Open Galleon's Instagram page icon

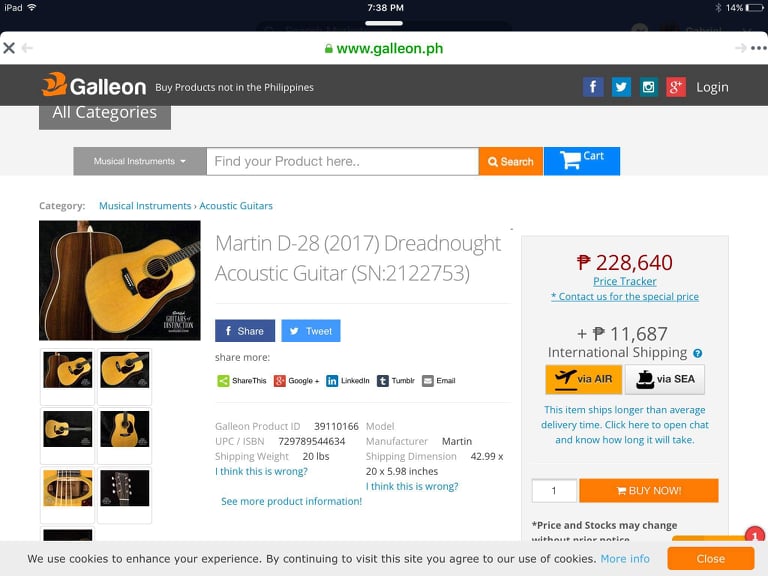pyautogui.click(x=648, y=87)
